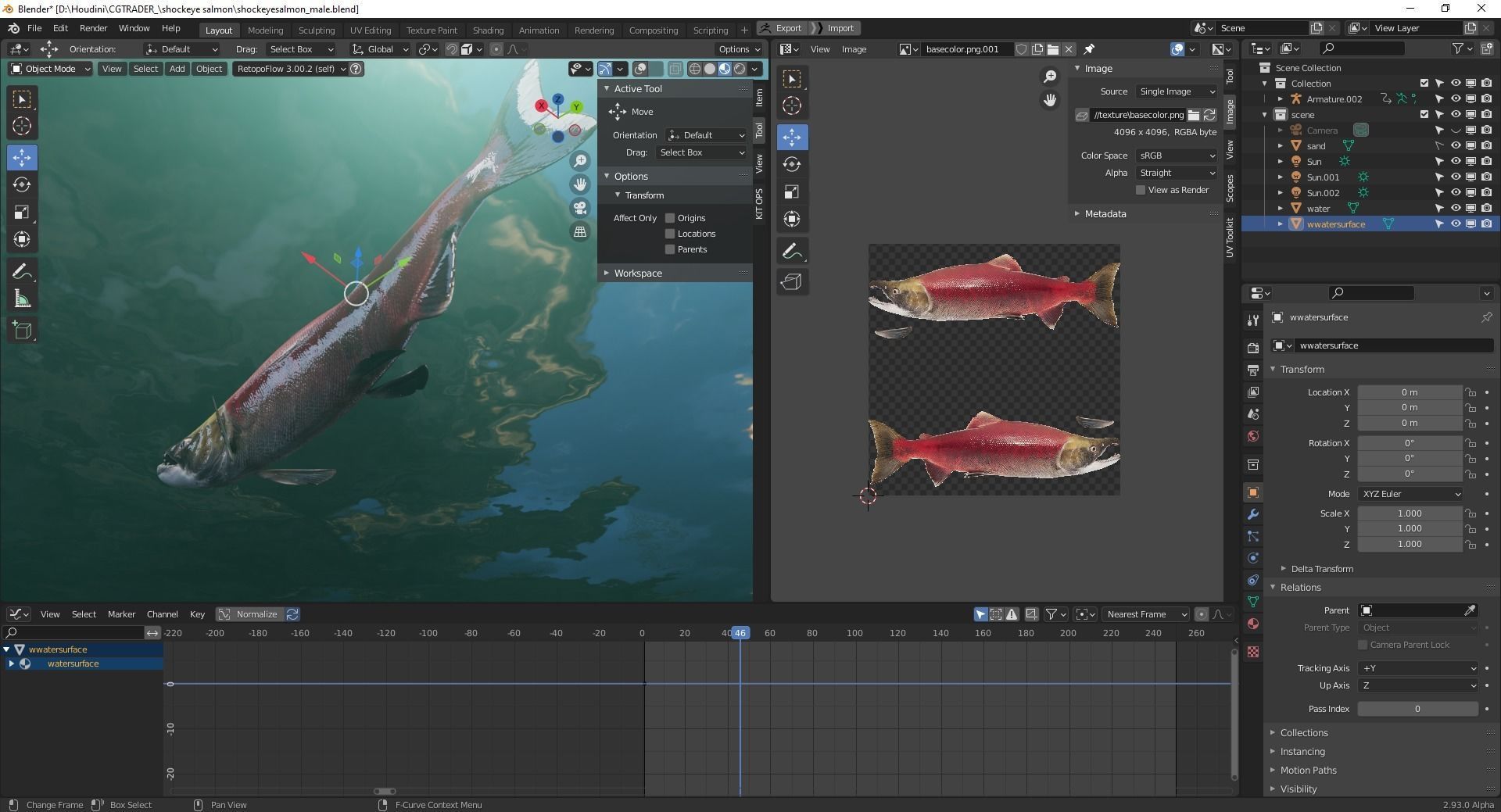The image size is (1501, 812).
Task: Choose the Add Cube tool
Action: point(22,330)
